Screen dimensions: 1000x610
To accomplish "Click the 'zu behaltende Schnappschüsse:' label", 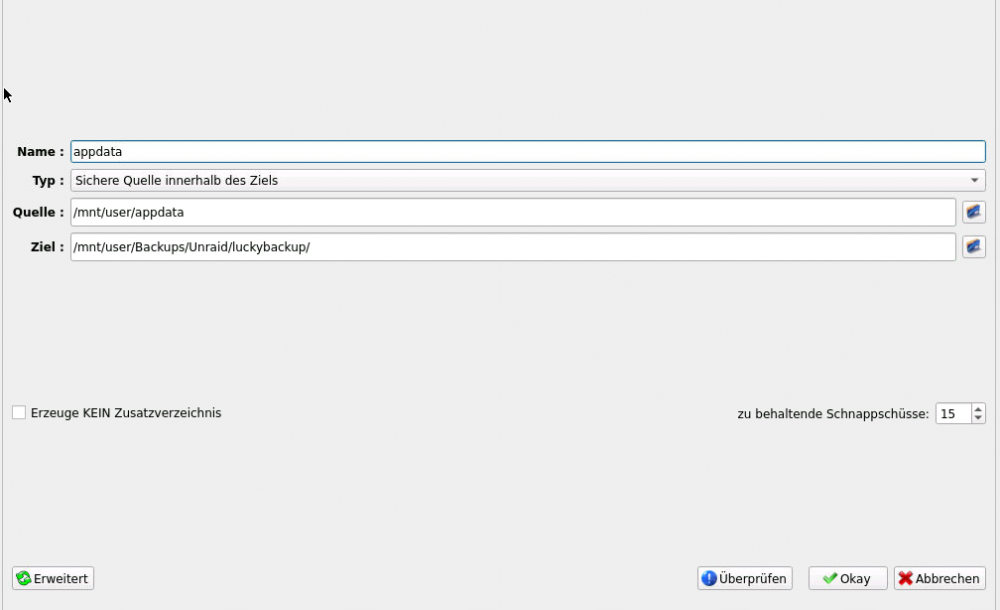I will click(x=833, y=414).
